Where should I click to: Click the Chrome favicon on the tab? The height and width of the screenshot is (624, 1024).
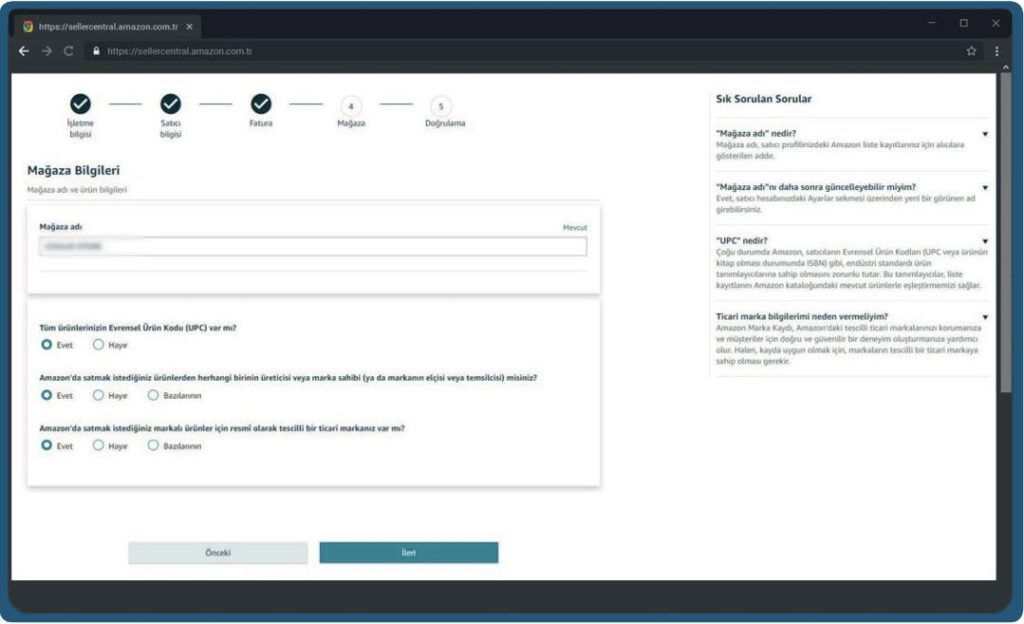(27, 27)
